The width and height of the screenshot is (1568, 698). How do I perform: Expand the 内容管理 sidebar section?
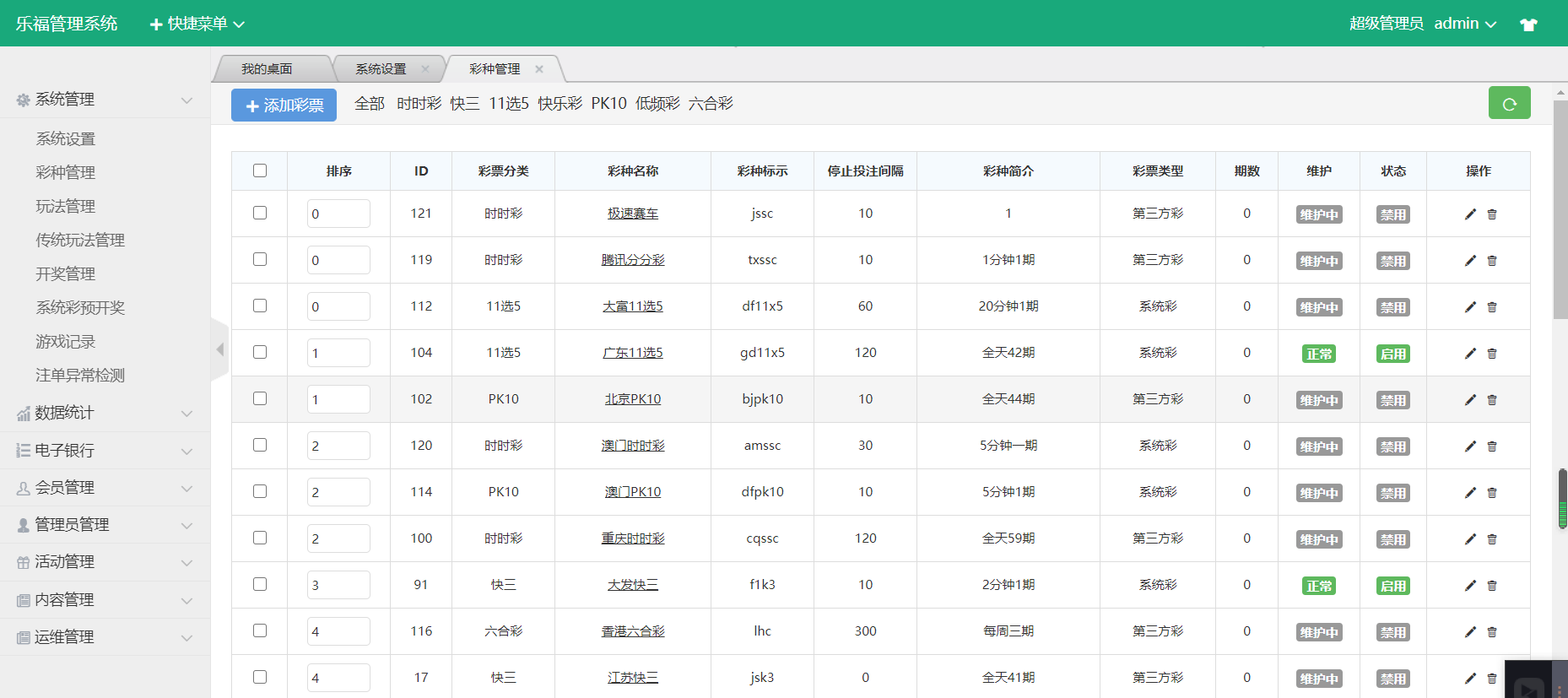105,600
